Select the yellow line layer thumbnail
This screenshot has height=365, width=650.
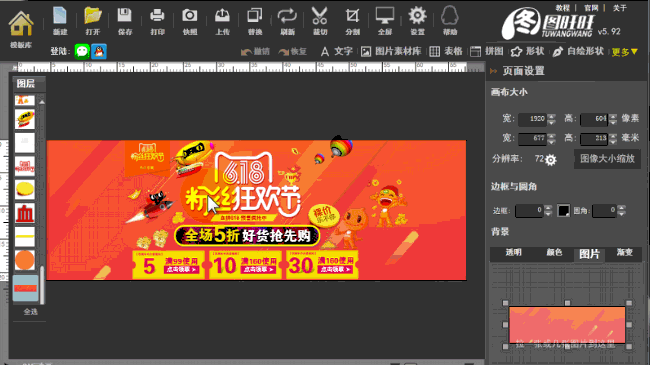point(25,236)
